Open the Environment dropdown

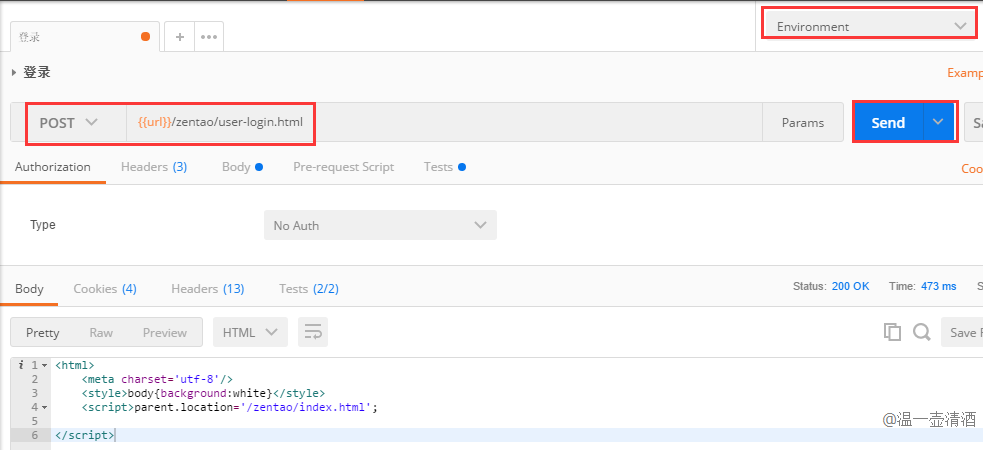click(871, 26)
